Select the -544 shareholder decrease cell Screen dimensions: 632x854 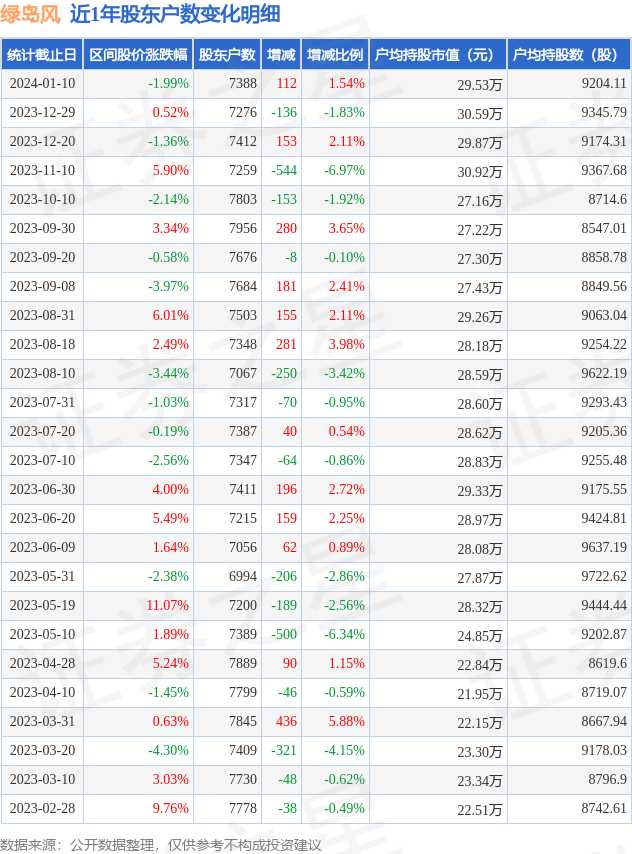tap(283, 171)
